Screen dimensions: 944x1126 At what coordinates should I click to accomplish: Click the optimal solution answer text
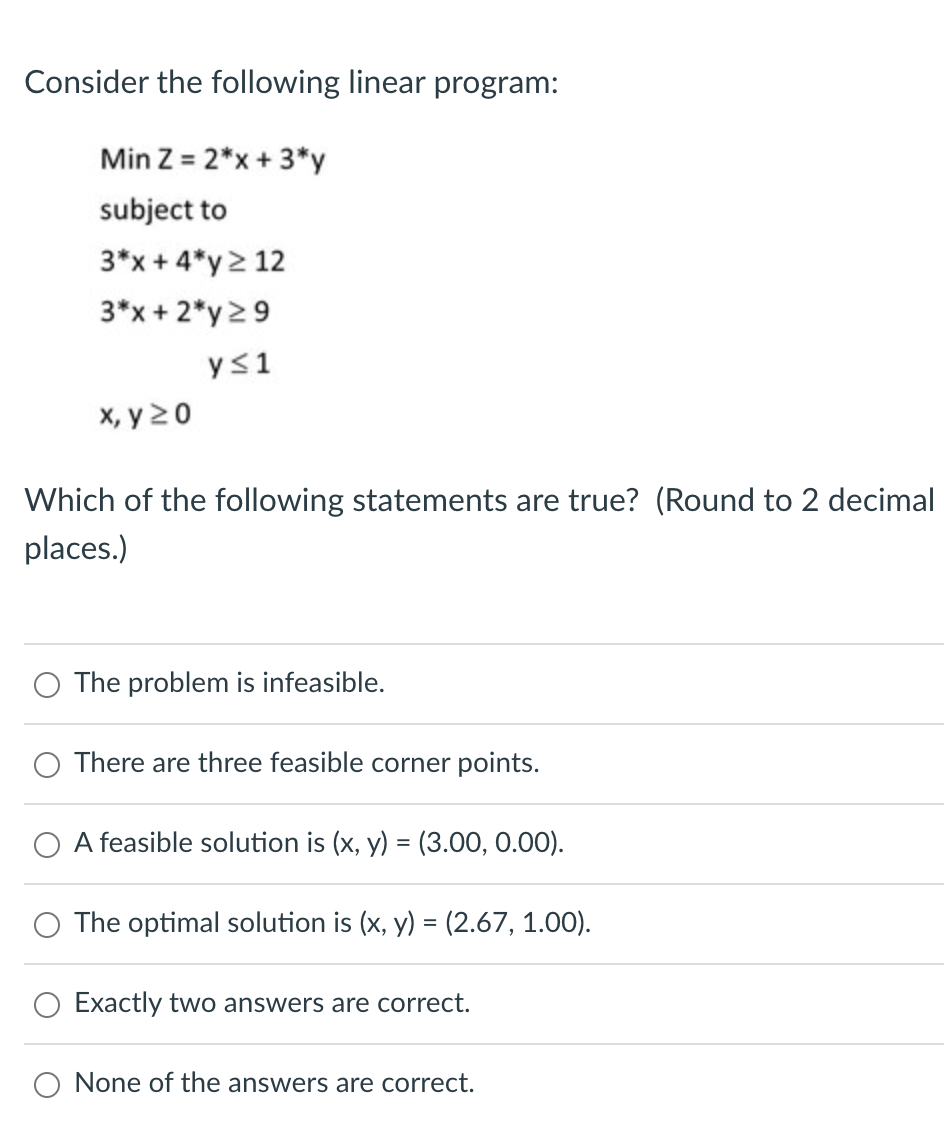click(x=332, y=924)
